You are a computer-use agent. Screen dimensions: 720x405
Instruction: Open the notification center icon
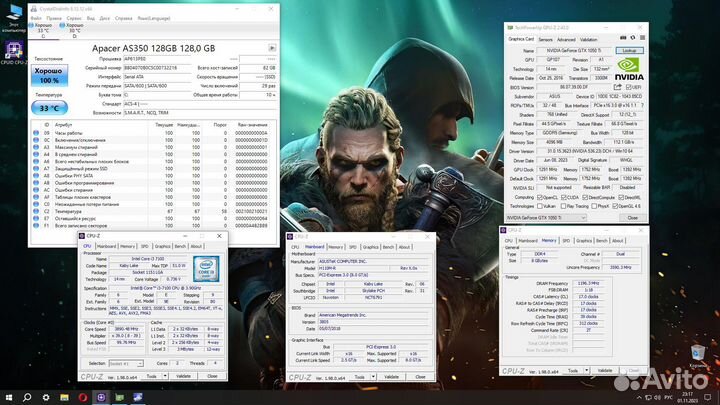[x=708, y=397]
